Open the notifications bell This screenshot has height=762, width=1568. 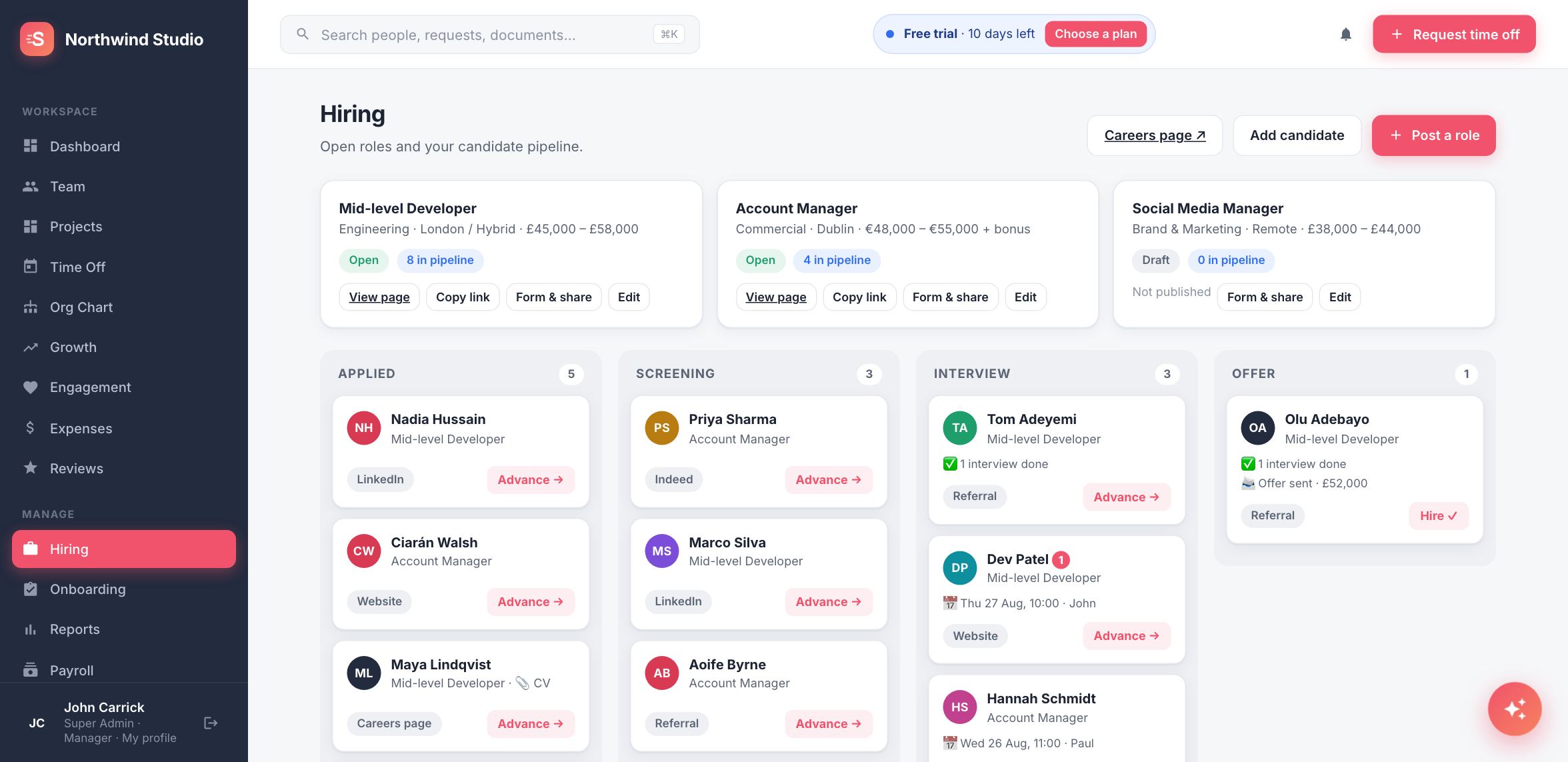pos(1345,34)
